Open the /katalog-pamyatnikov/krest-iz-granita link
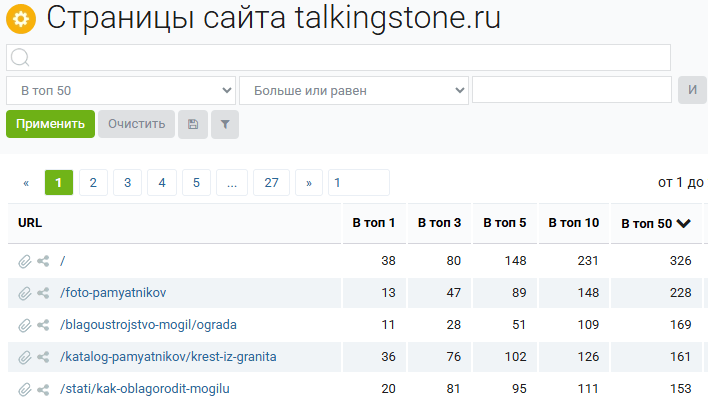 pyautogui.click(x=168, y=357)
